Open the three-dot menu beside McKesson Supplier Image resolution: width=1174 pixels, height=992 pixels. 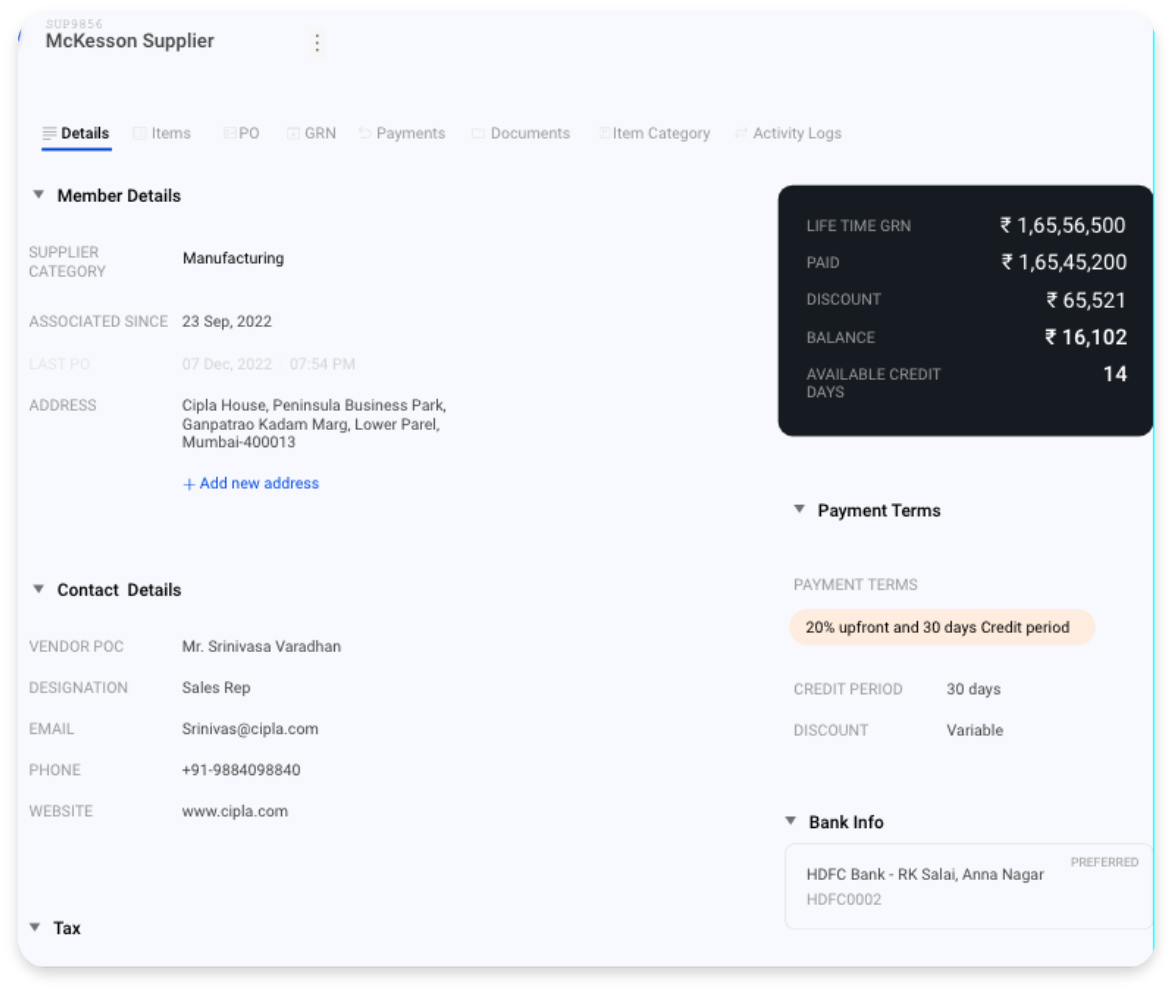(317, 43)
